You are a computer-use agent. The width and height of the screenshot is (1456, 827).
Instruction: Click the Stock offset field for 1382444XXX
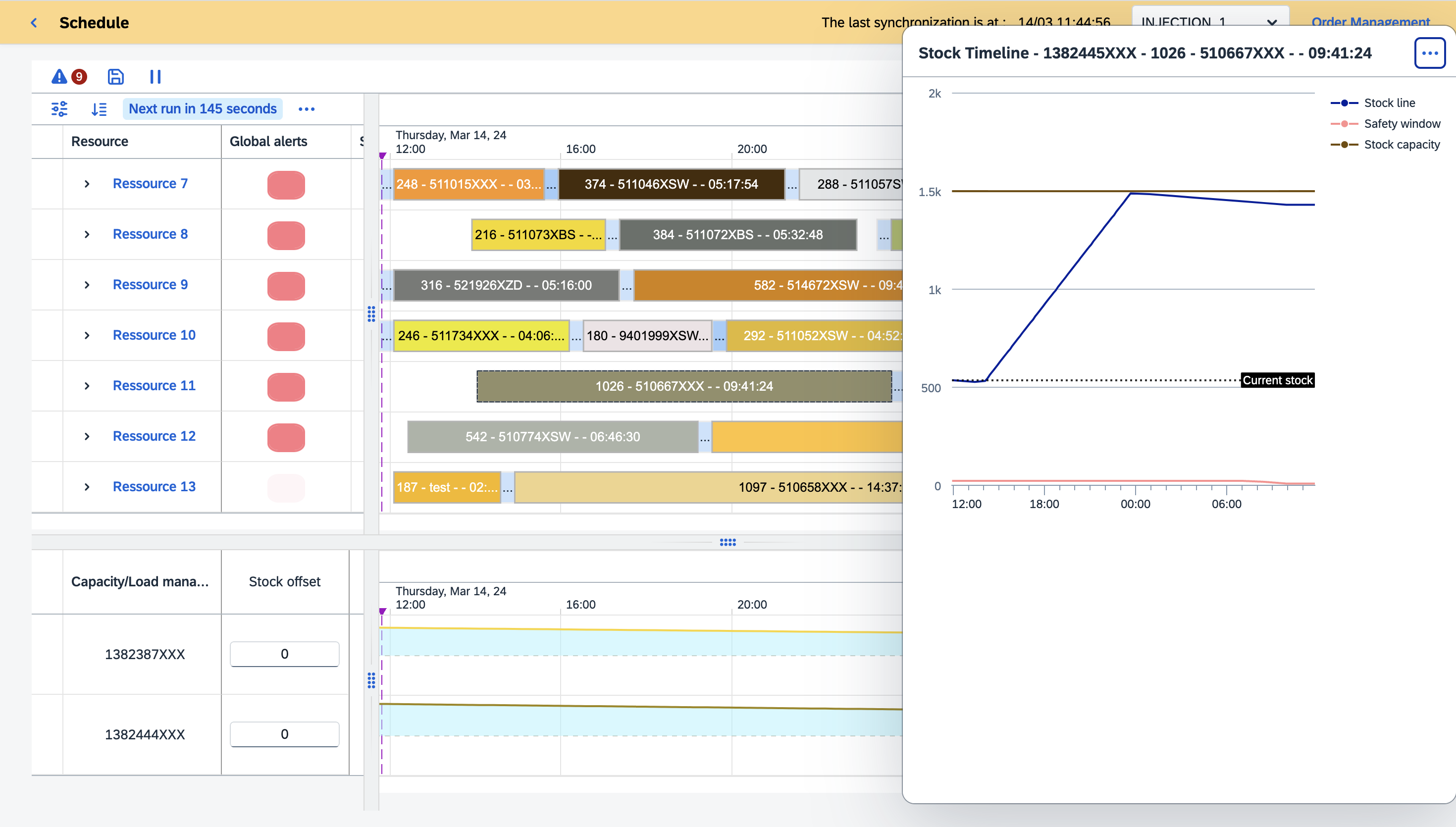click(x=284, y=734)
